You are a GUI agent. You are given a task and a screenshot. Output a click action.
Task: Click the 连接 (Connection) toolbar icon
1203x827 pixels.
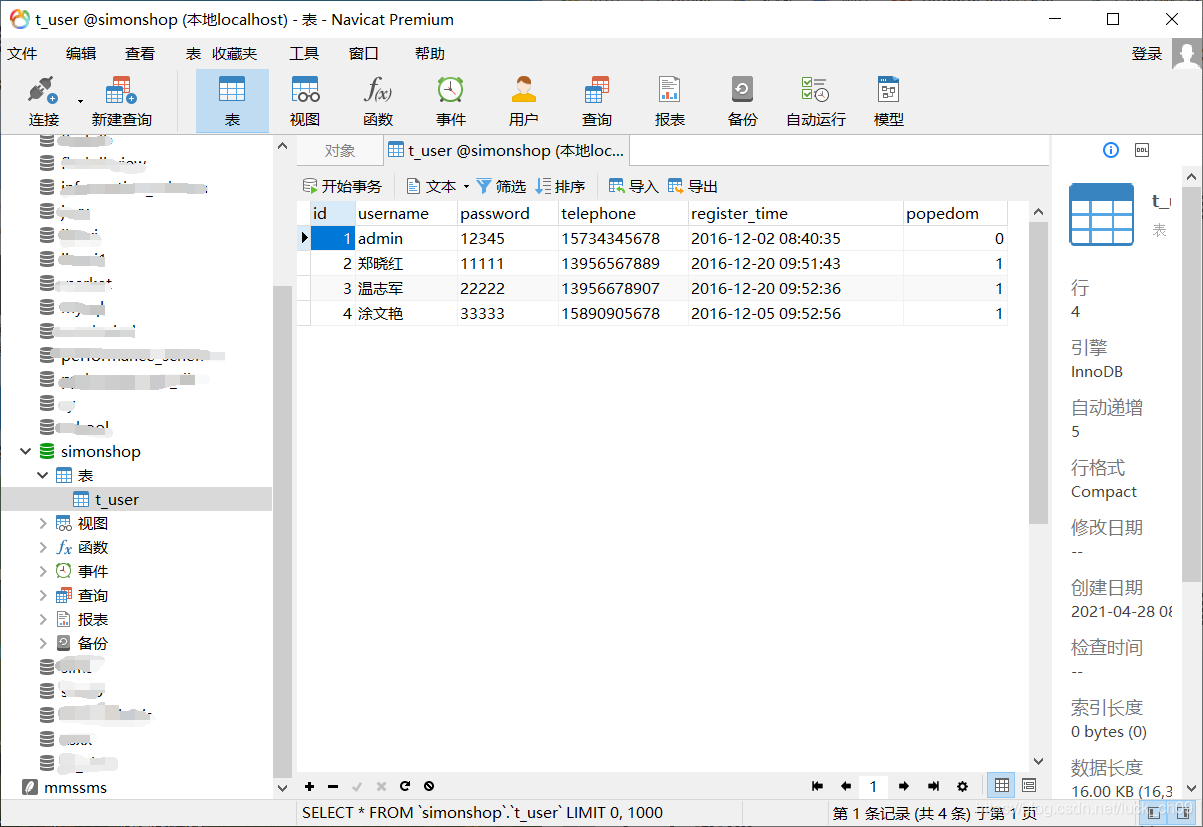point(43,100)
